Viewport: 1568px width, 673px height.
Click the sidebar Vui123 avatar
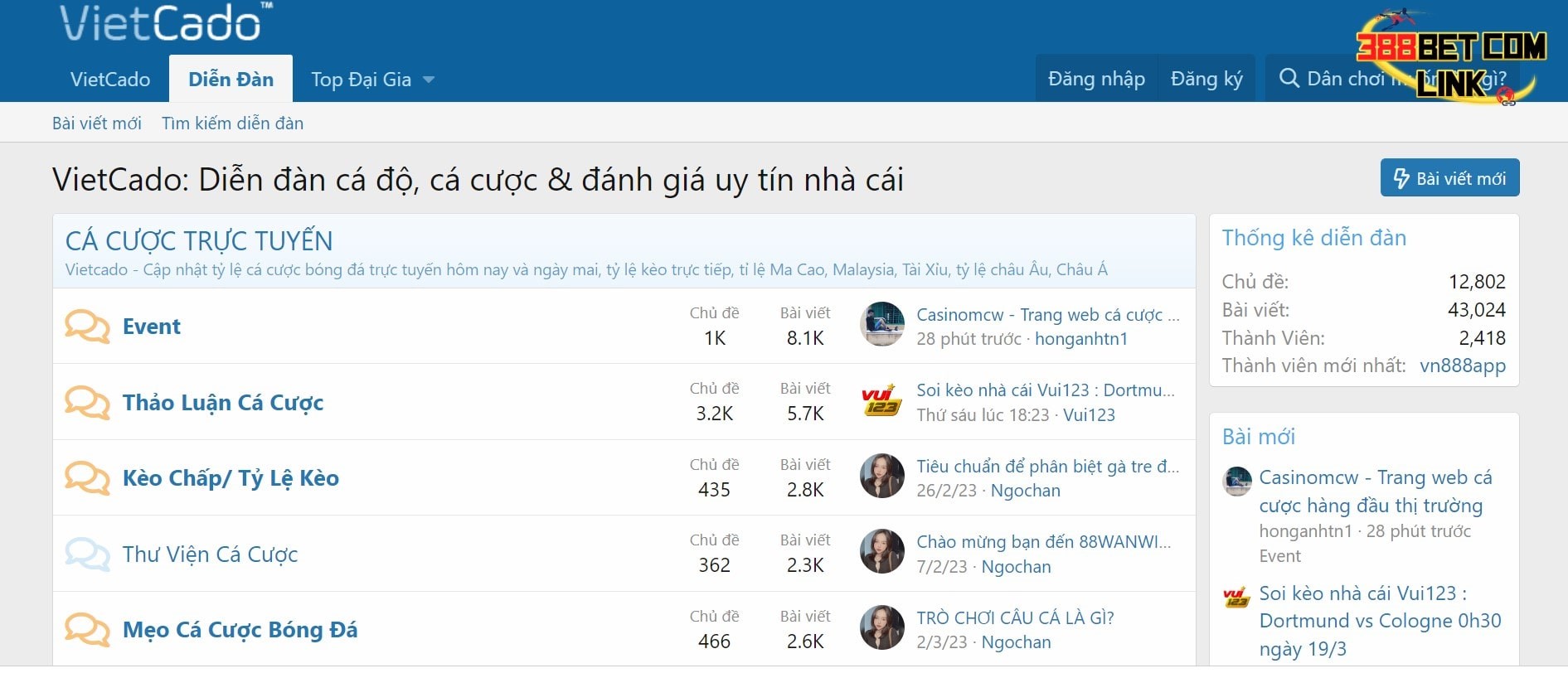[1237, 597]
